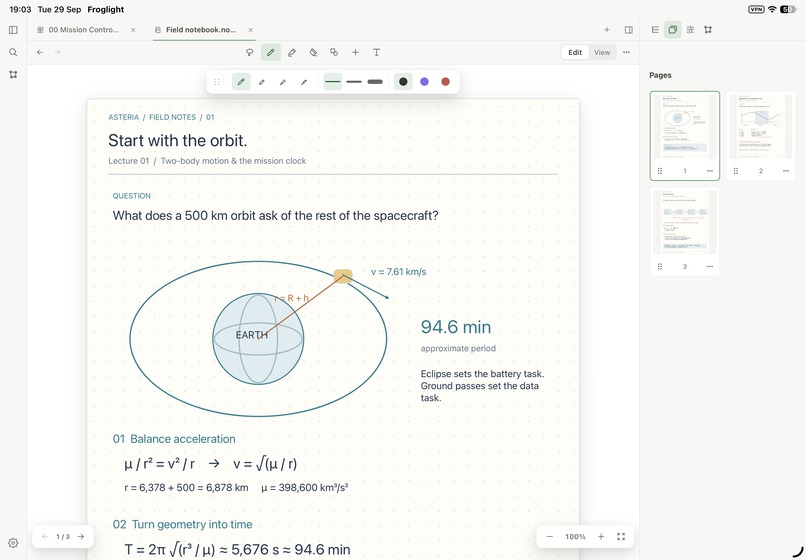
Task: Open the toolbar more options ellipsis
Action: (626, 52)
